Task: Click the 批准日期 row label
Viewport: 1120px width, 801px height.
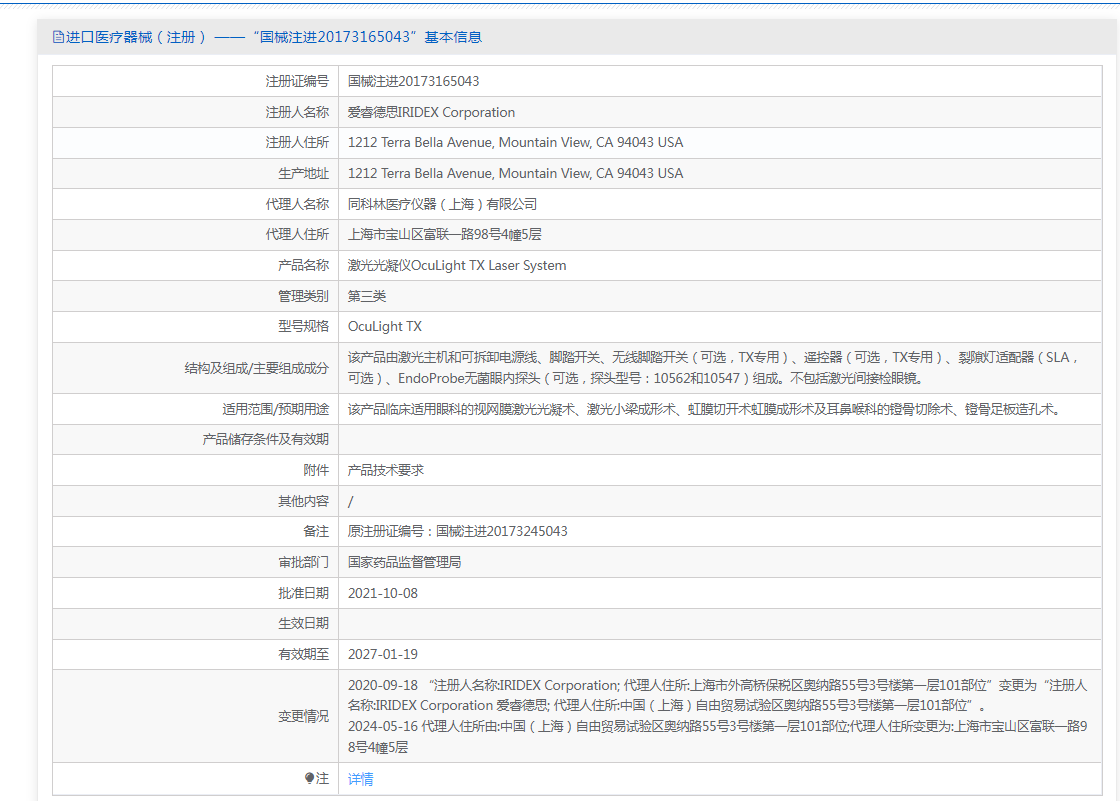Action: point(304,593)
